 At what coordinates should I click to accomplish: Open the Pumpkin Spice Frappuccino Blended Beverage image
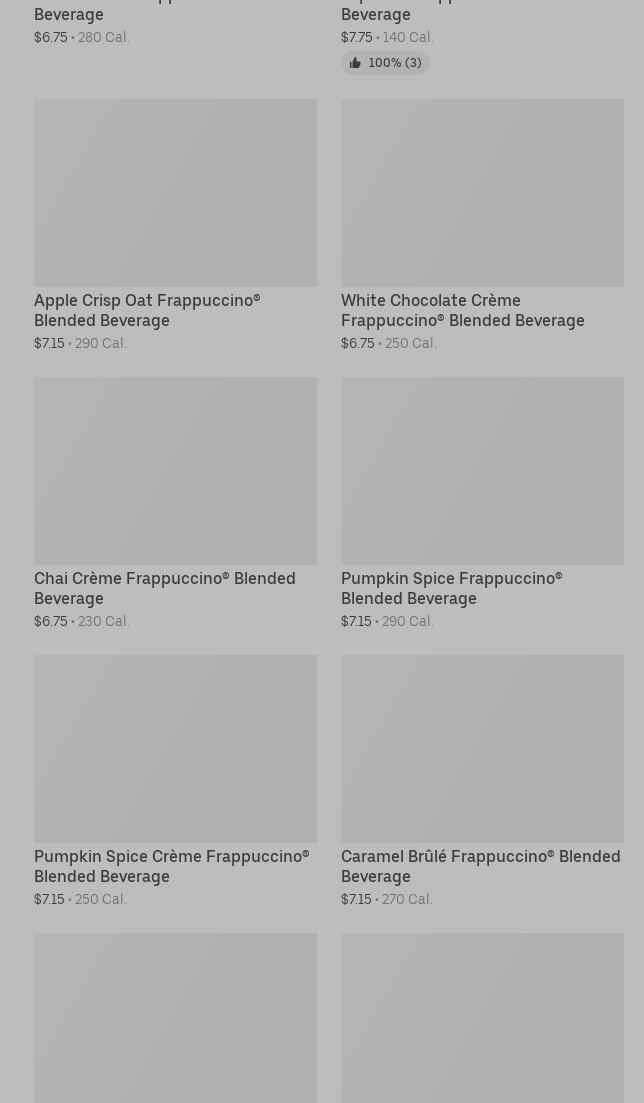pos(482,470)
